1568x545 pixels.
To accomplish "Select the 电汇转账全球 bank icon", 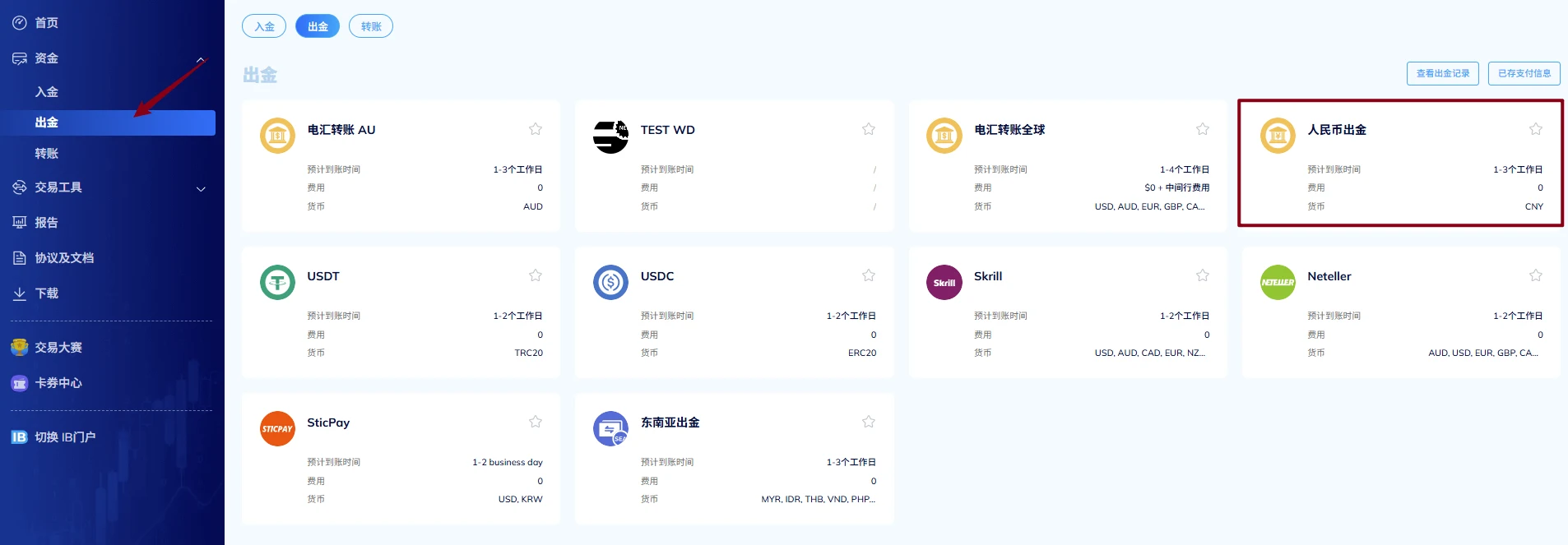I will [x=944, y=136].
